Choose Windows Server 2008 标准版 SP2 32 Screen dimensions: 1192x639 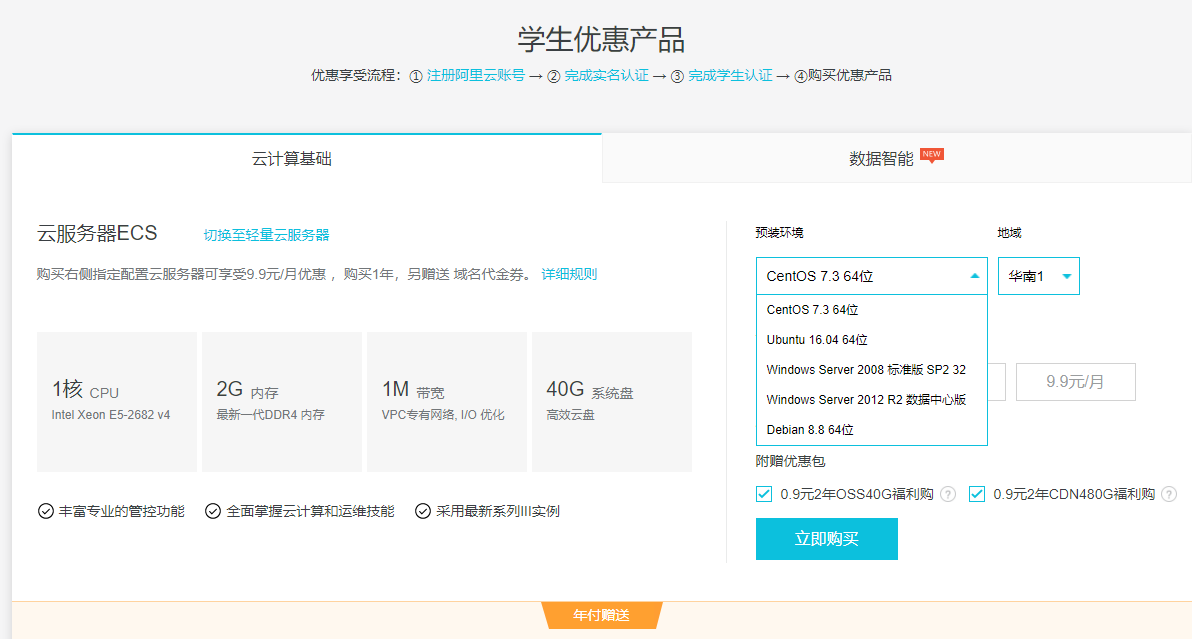pyautogui.click(x=872, y=370)
